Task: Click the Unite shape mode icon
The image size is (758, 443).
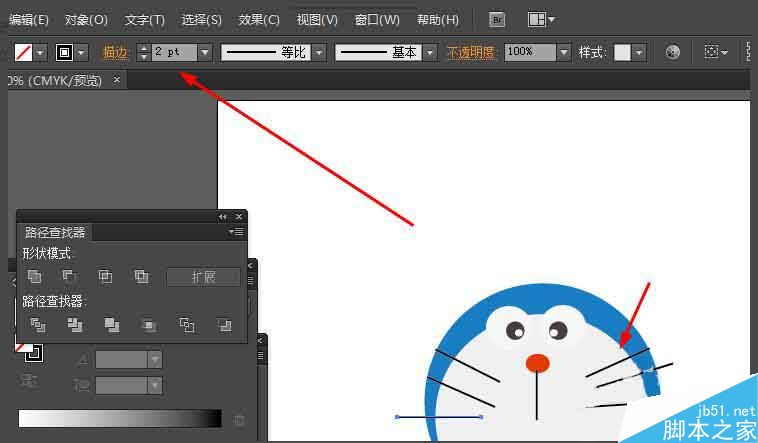Action: pos(34,276)
